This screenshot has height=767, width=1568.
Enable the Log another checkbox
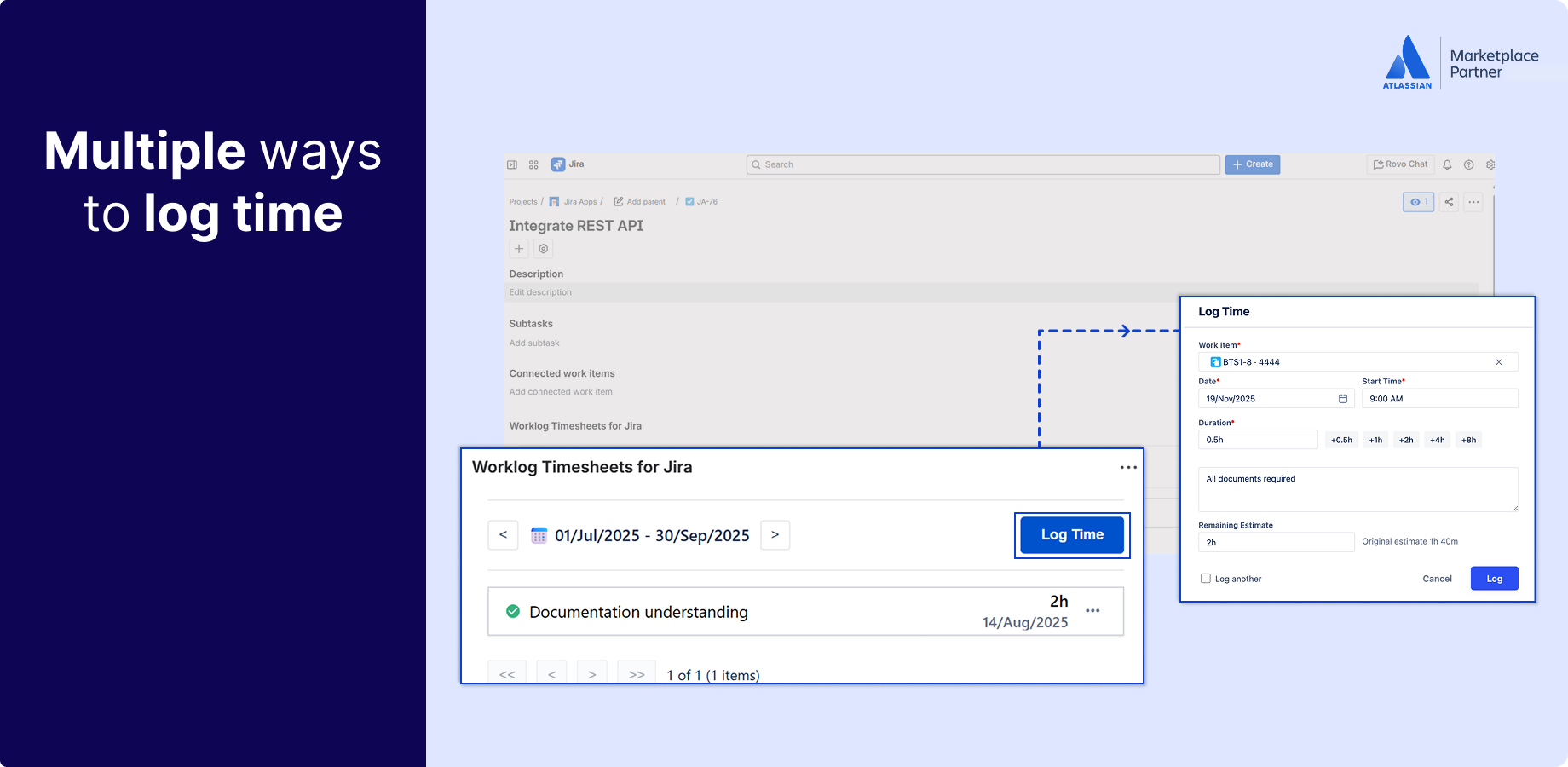1206,579
